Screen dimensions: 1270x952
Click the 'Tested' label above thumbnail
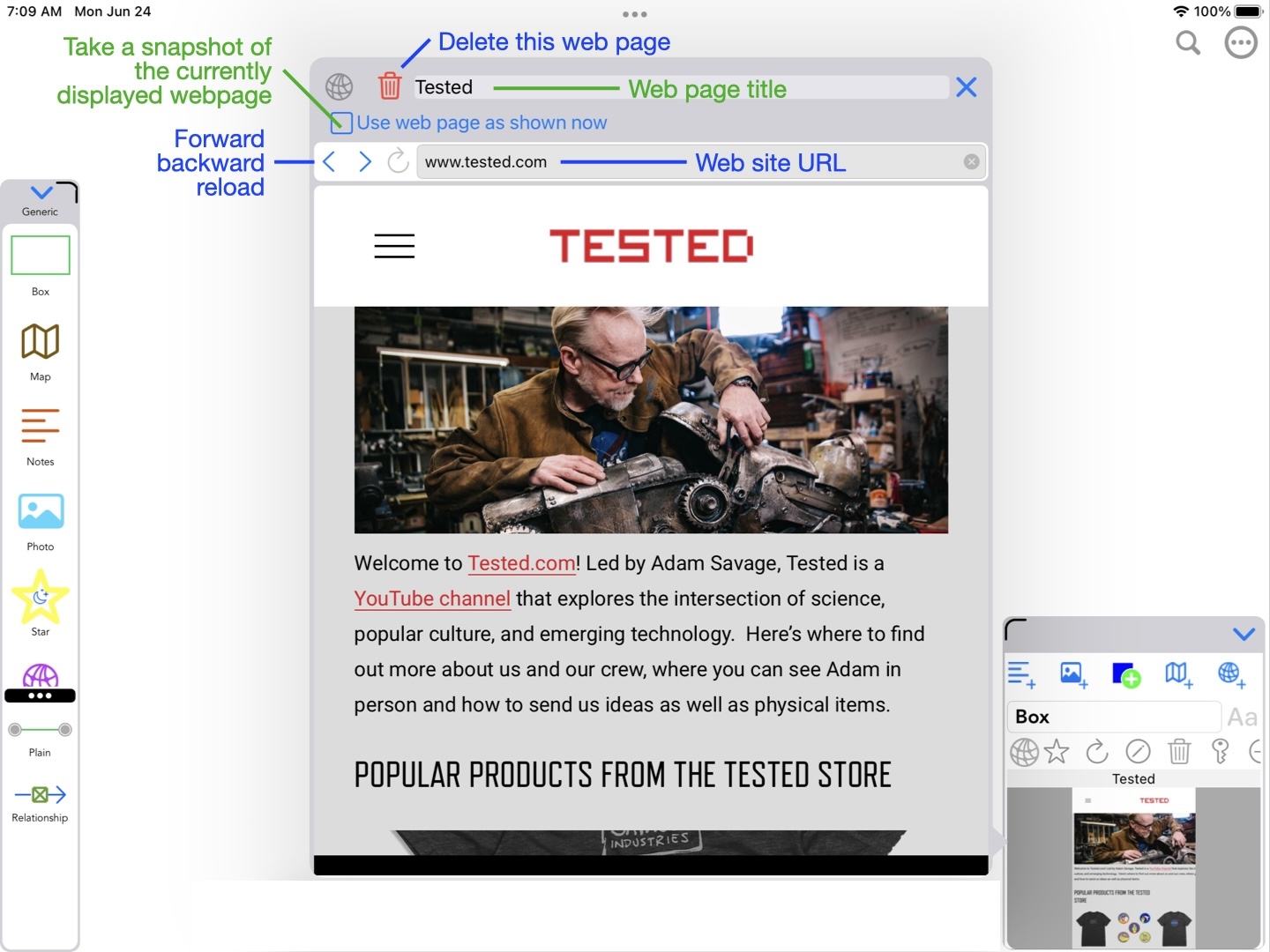(1133, 779)
